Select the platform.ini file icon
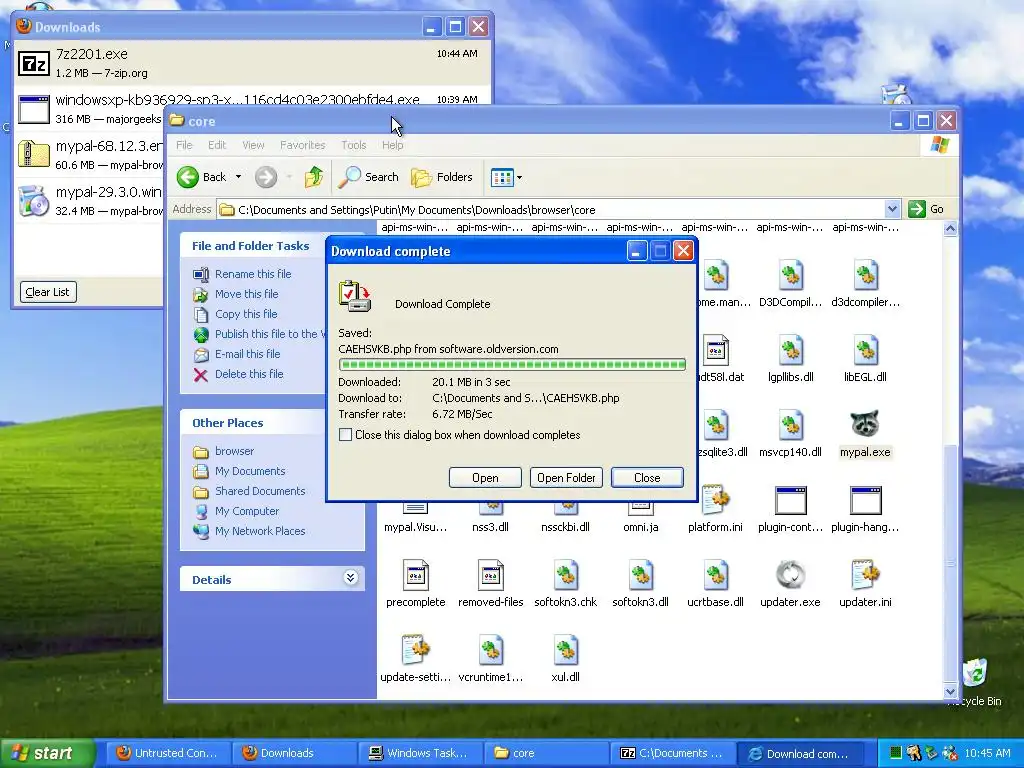The image size is (1024, 768). 715,500
